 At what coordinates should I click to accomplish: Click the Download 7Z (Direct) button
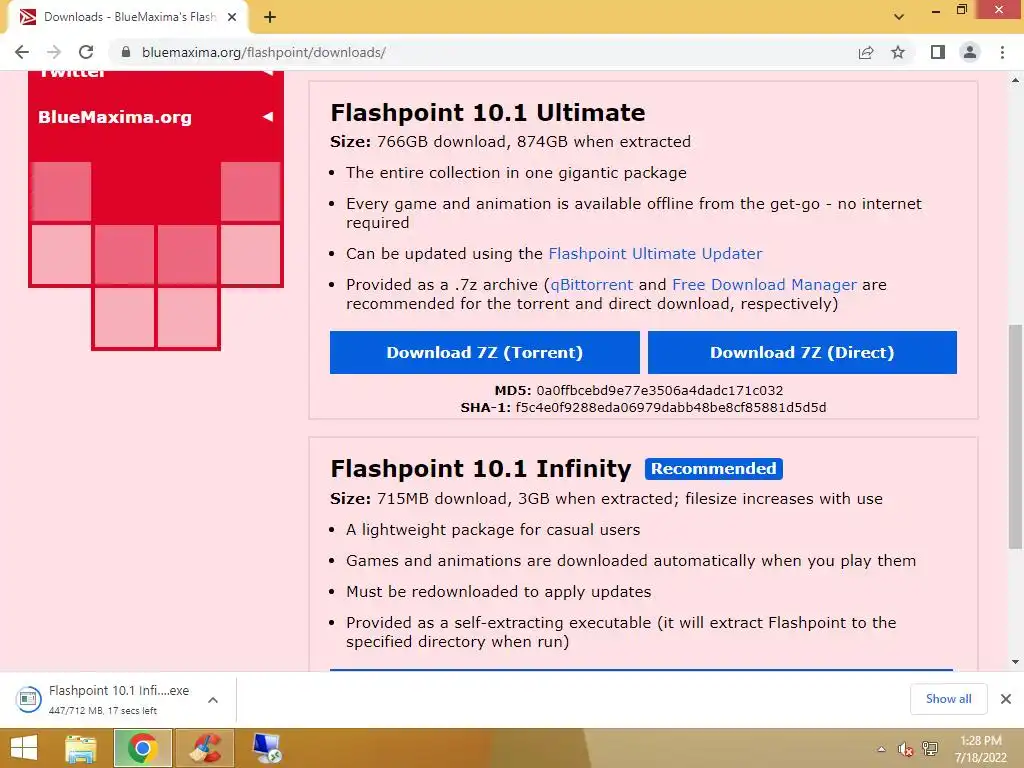click(802, 353)
